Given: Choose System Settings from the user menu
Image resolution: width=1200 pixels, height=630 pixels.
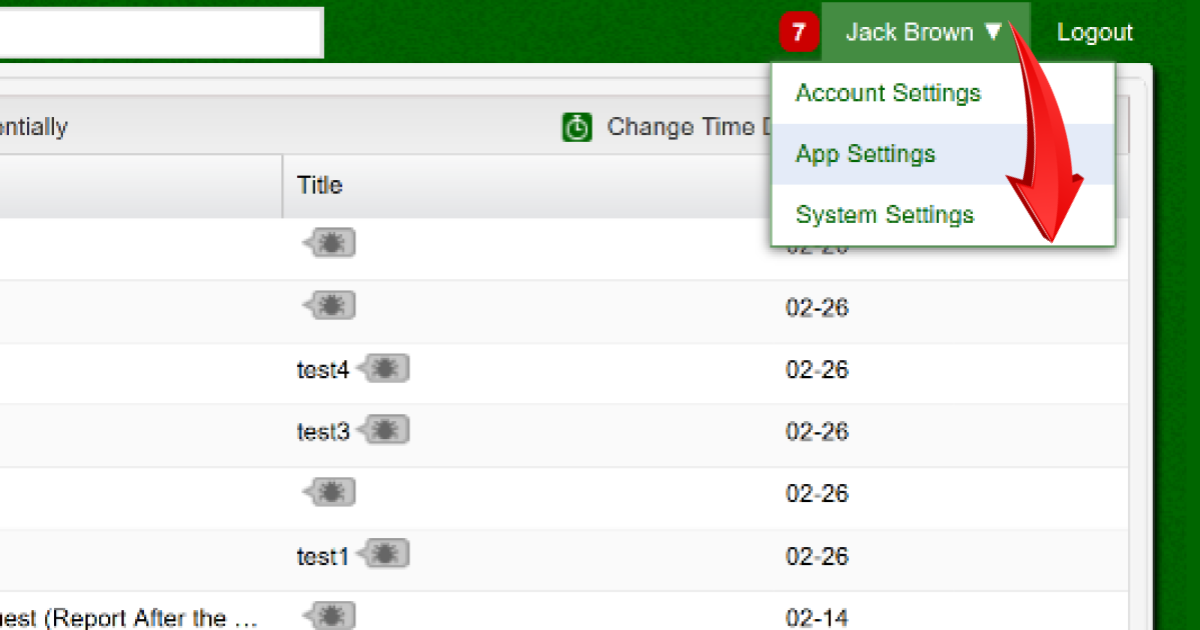Looking at the screenshot, I should click(x=884, y=215).
